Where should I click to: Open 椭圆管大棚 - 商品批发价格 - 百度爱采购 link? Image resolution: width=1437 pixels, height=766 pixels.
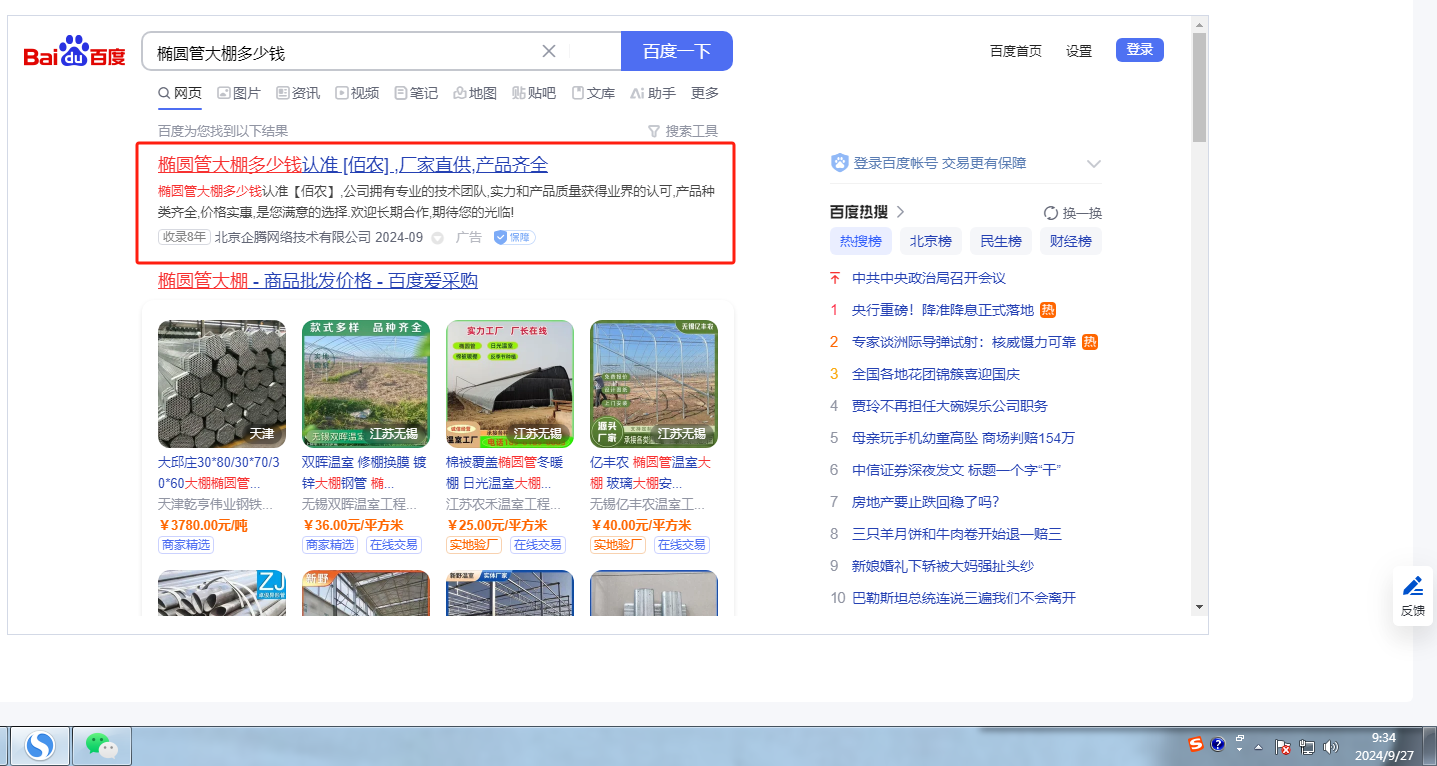click(318, 281)
